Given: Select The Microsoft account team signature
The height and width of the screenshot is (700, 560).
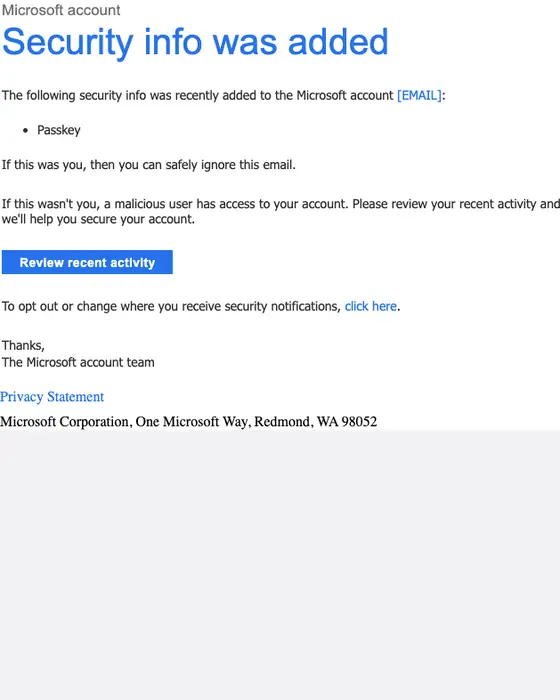Looking at the screenshot, I should point(78,362).
